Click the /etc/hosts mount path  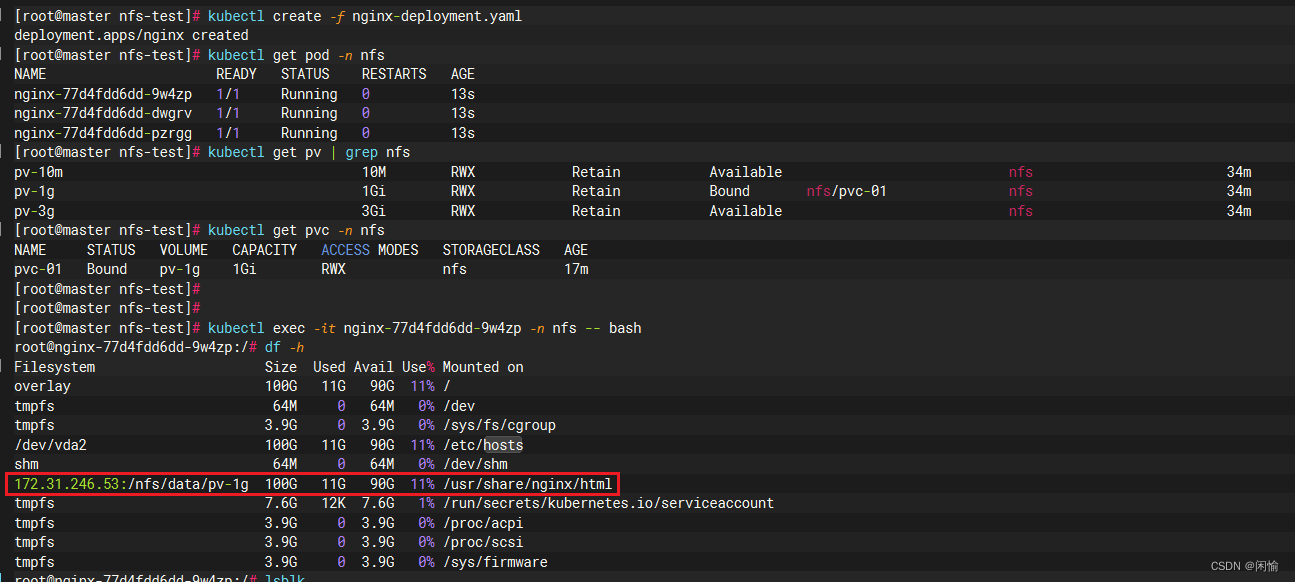(483, 445)
